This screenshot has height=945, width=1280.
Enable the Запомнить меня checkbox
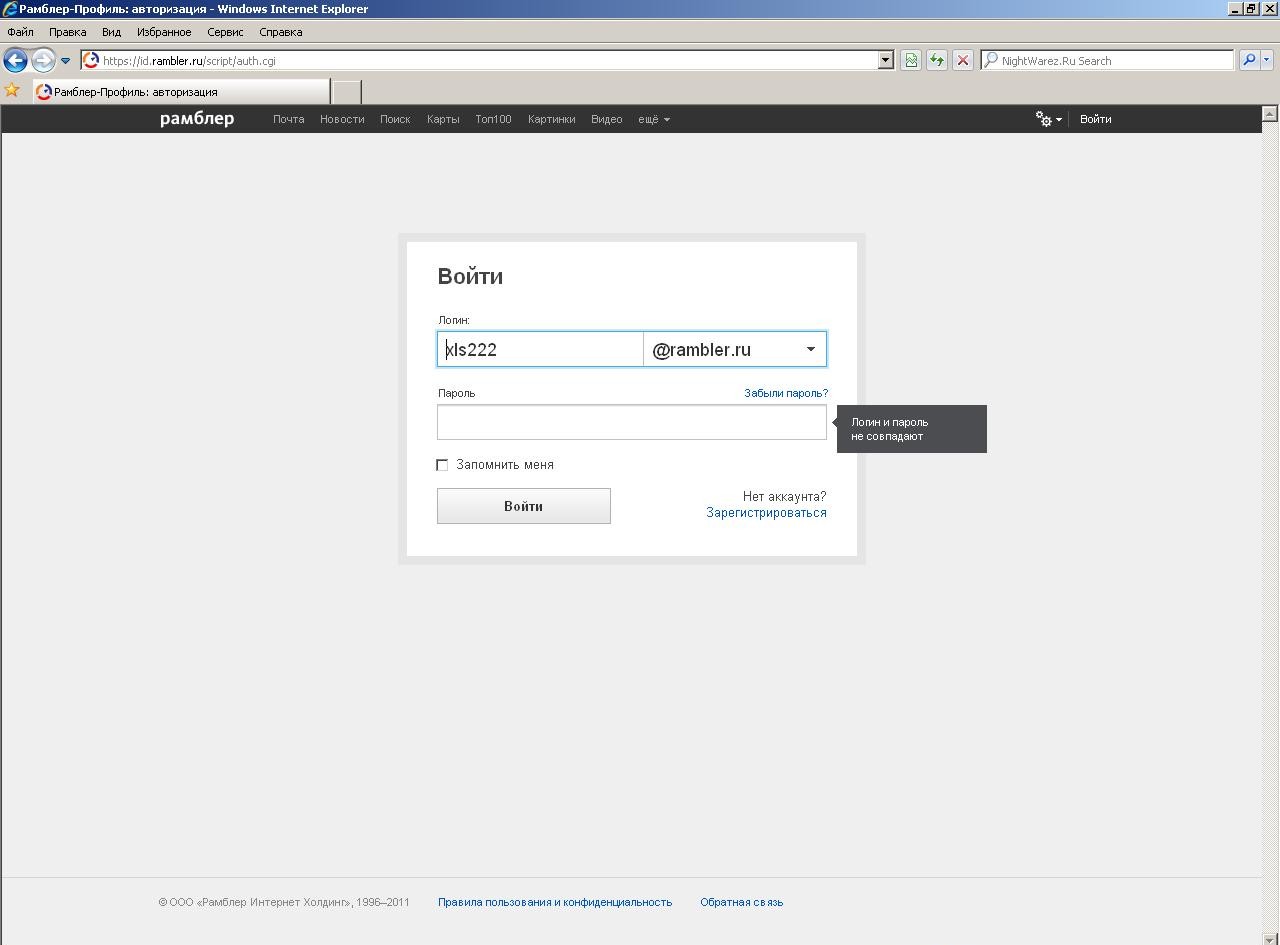click(442, 465)
